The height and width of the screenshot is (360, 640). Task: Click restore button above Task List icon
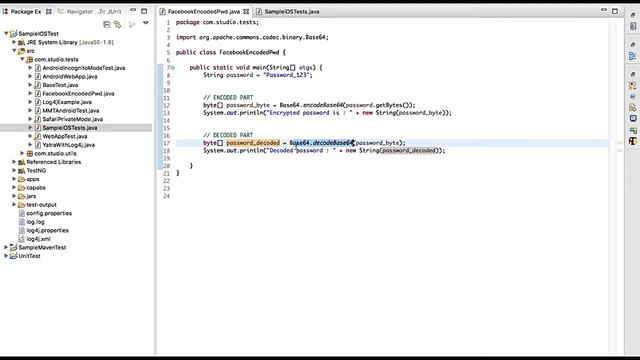click(x=633, y=15)
